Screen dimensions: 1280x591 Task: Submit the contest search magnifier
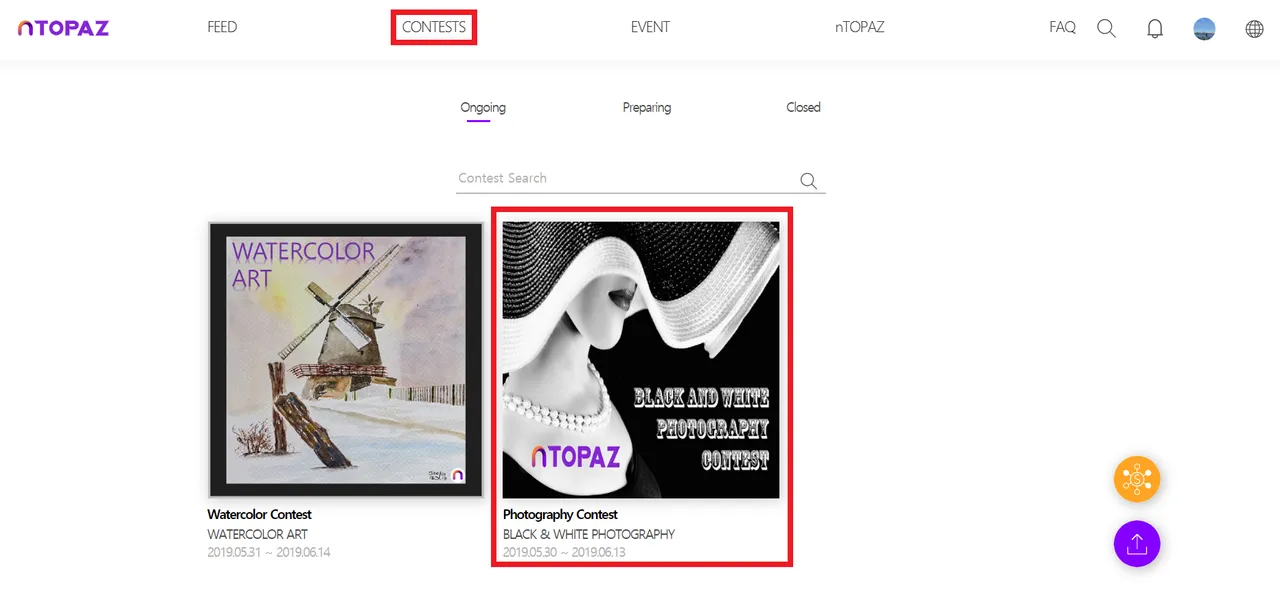click(809, 181)
